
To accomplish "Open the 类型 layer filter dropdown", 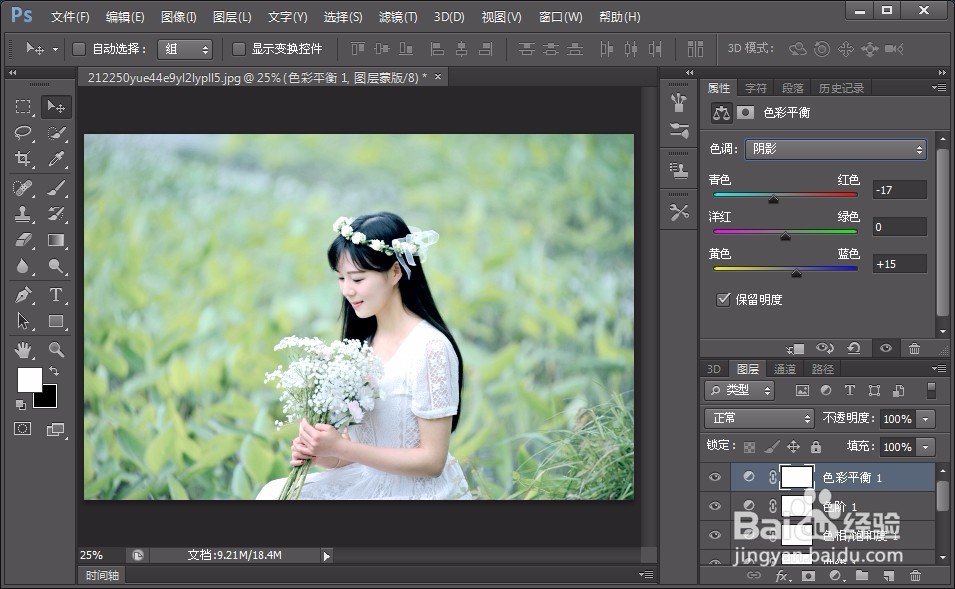I will pyautogui.click(x=739, y=390).
